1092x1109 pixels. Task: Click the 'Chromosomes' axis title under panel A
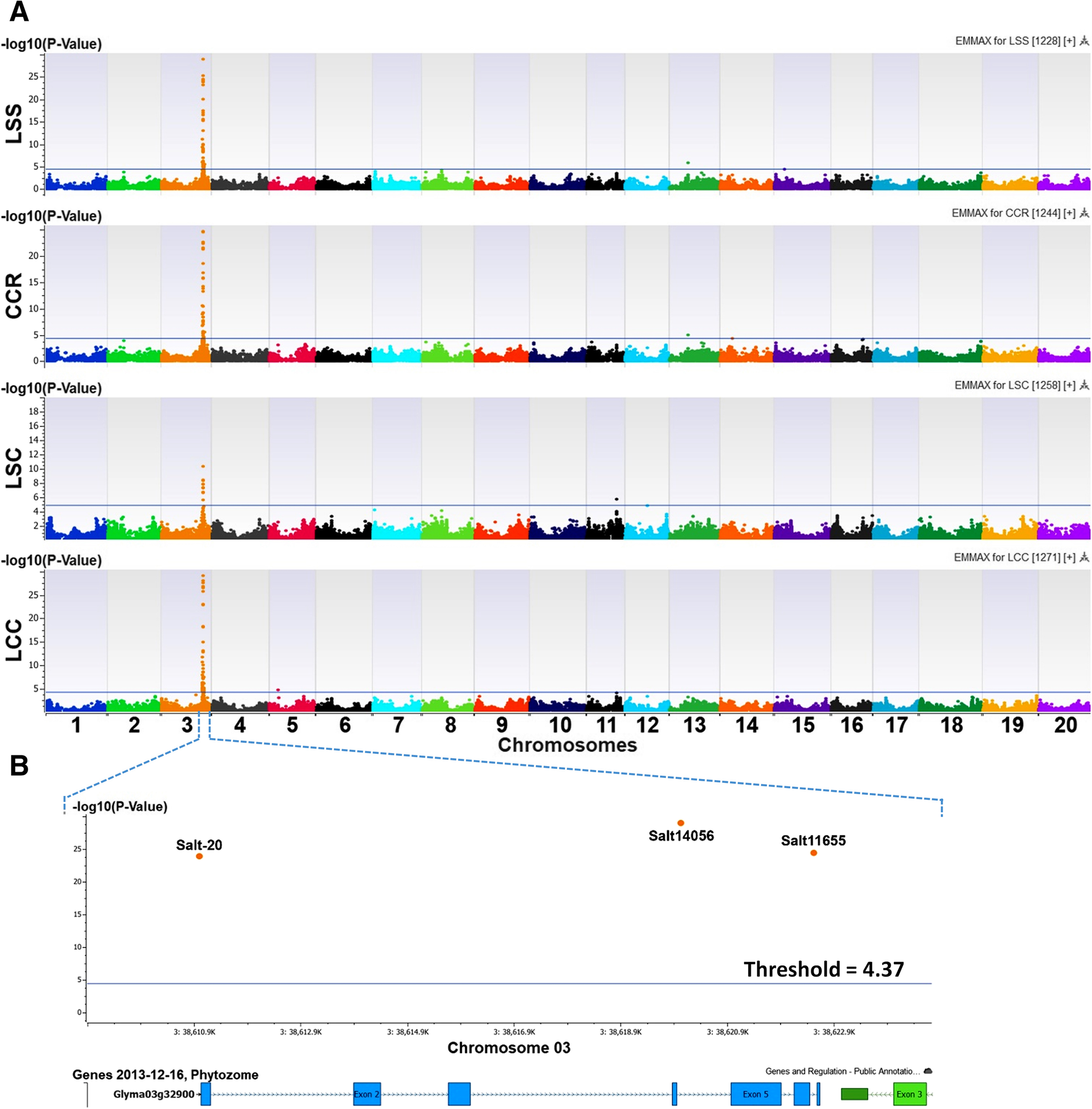[567, 745]
